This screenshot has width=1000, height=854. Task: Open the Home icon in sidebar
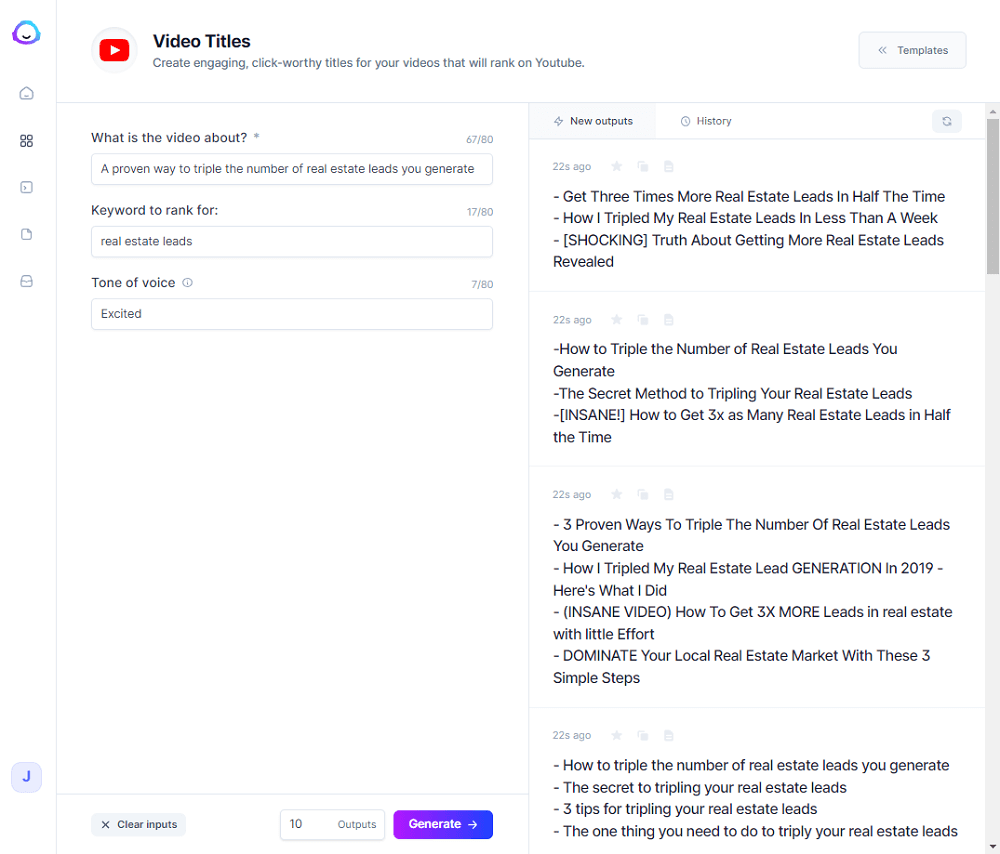pyautogui.click(x=26, y=93)
